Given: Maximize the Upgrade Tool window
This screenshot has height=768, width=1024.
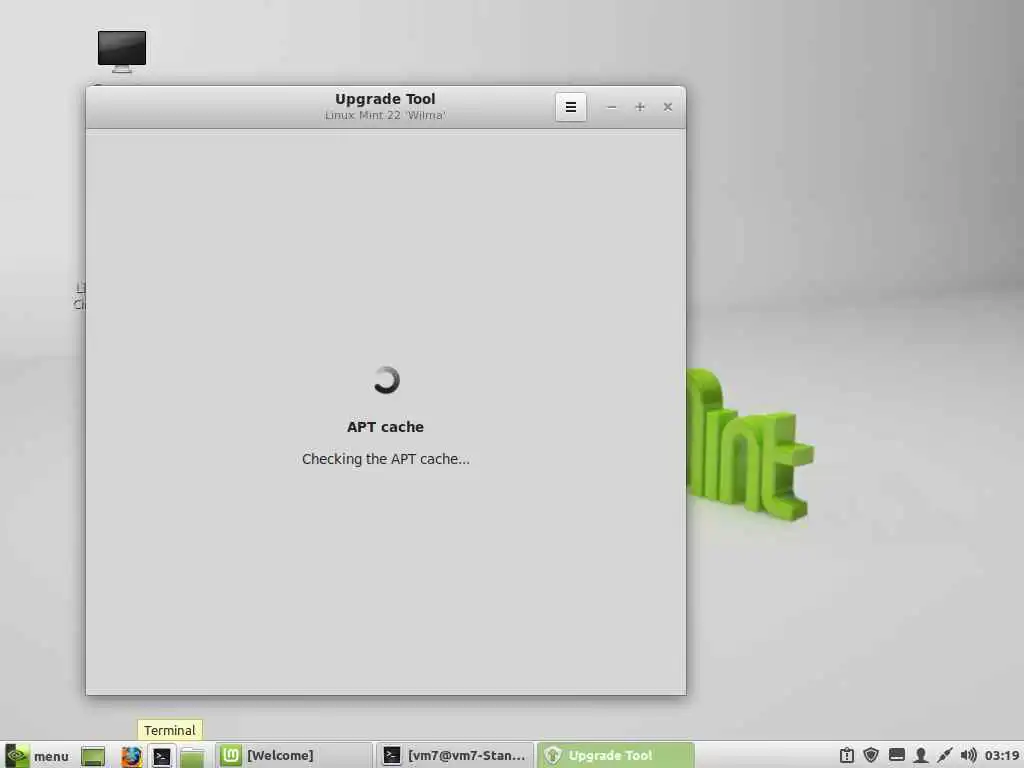Looking at the screenshot, I should (x=639, y=107).
